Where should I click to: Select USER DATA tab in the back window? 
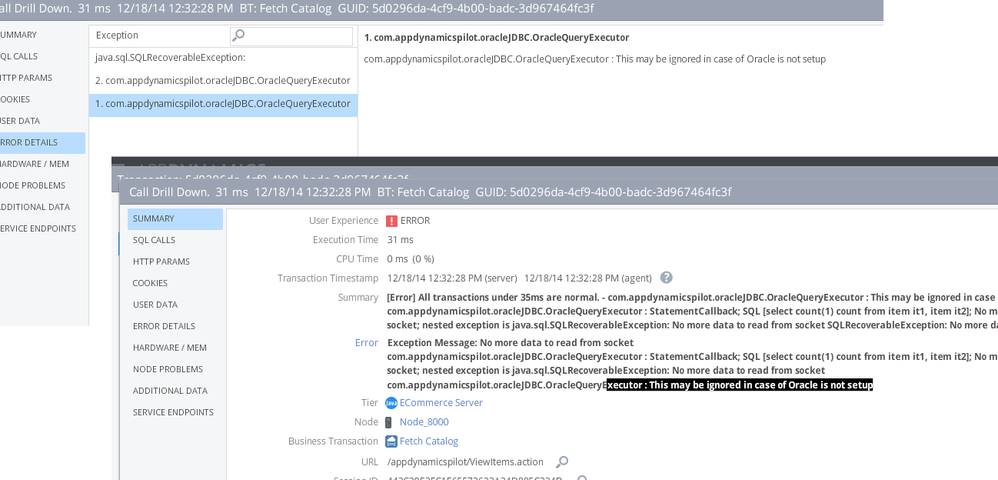42,121
